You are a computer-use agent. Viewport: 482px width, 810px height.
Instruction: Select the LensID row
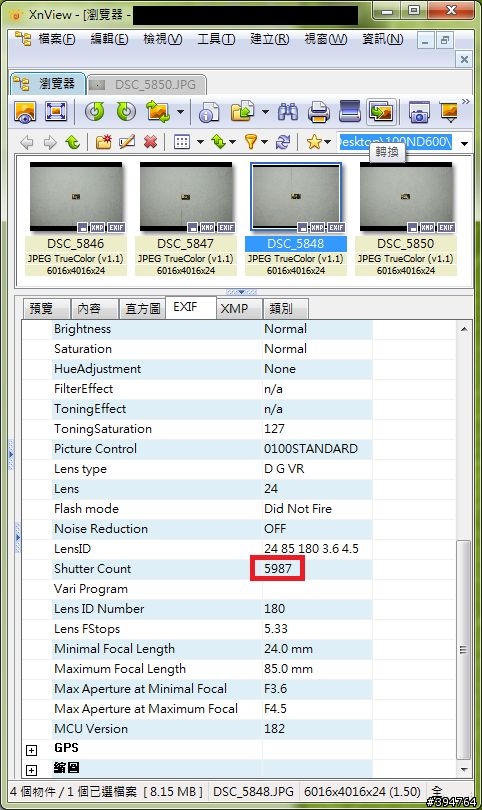tap(212, 549)
